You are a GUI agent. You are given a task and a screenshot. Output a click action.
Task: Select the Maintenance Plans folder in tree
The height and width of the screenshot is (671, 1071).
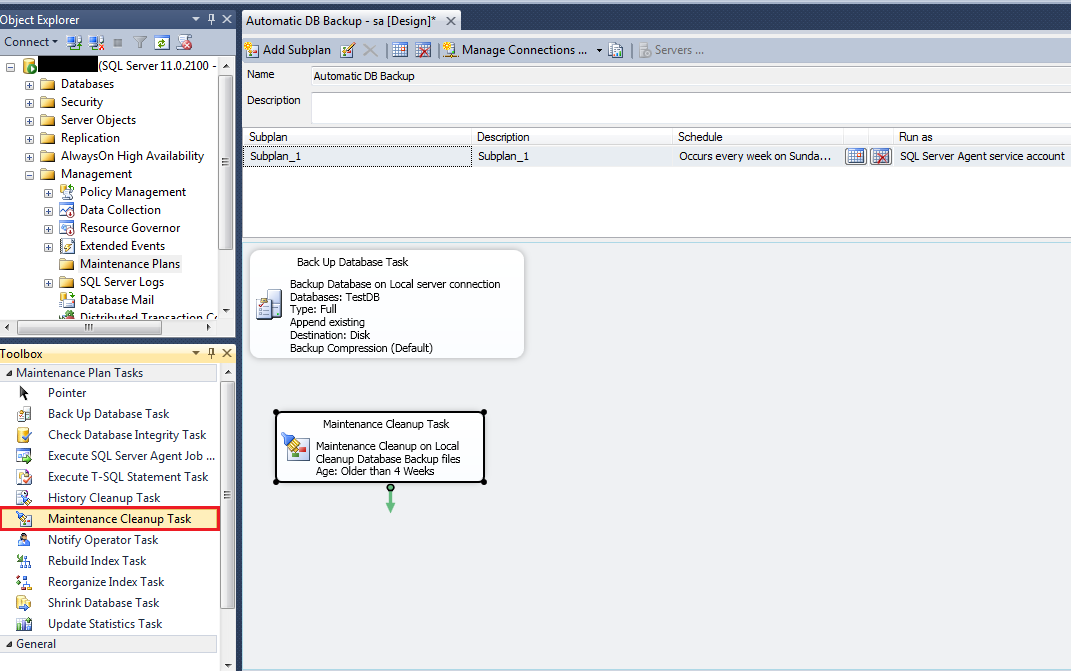(x=129, y=264)
